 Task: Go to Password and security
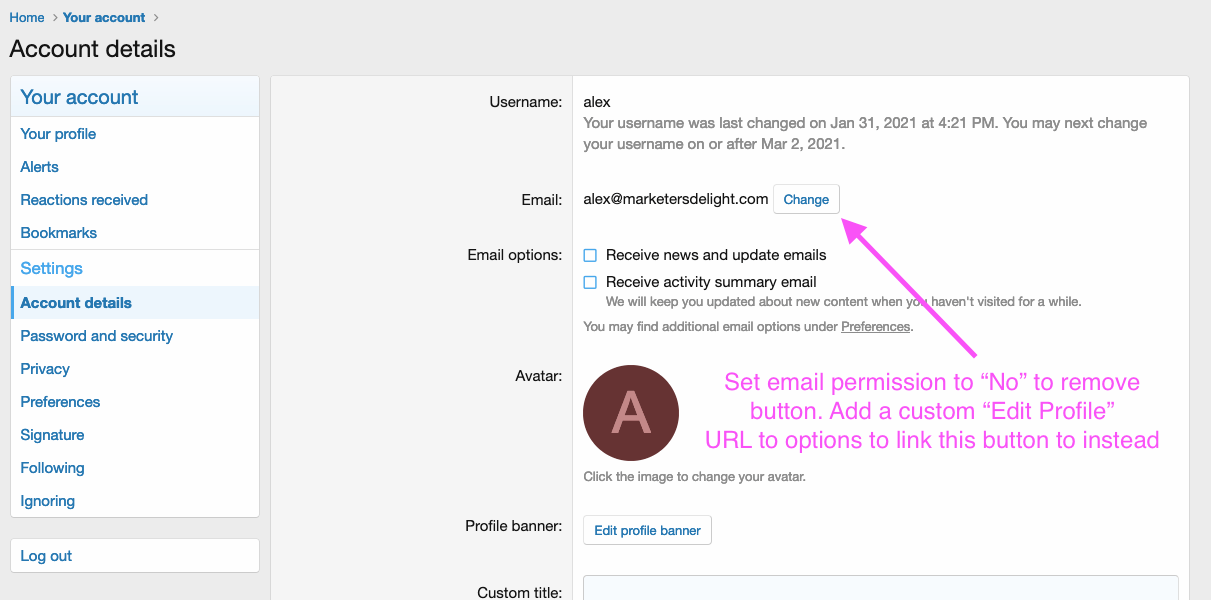97,336
